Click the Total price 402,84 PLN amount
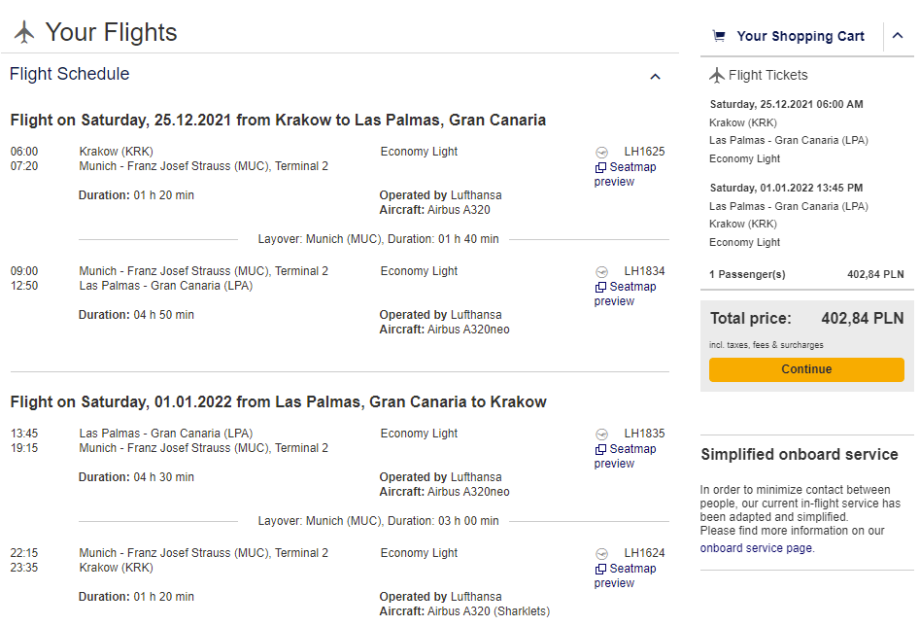 tap(862, 318)
